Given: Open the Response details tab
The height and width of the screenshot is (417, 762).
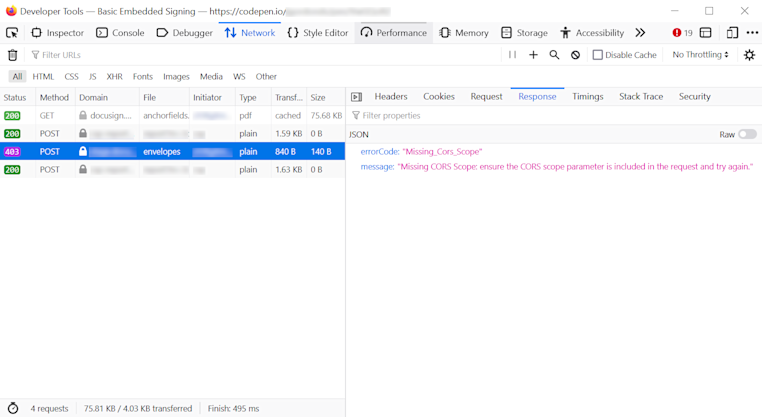Looking at the screenshot, I should tap(537, 97).
